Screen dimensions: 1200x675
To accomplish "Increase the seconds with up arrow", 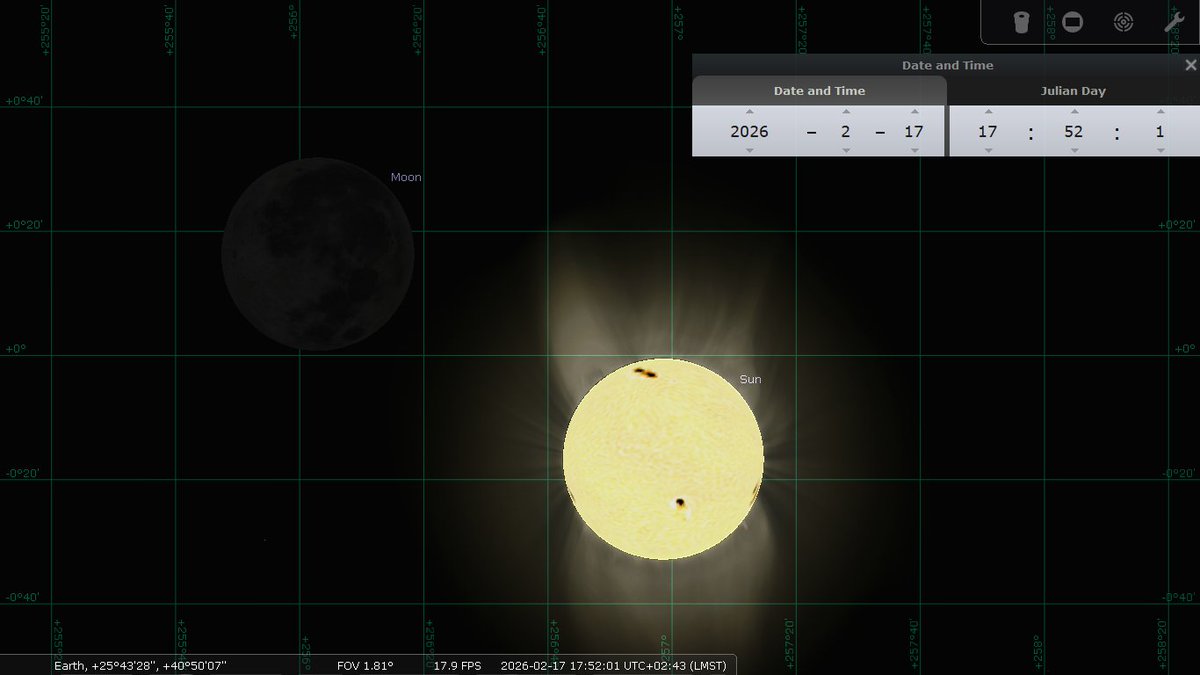I will pyautogui.click(x=1160, y=112).
